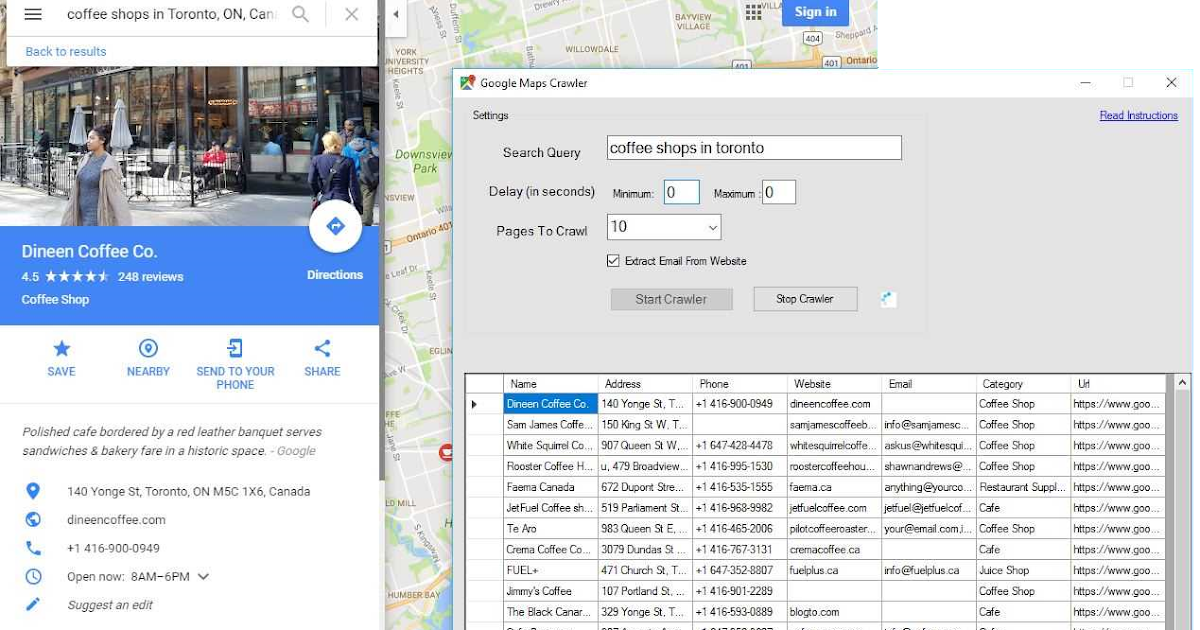Click the Maximum delay input field
The width and height of the screenshot is (1200, 630).
779,192
